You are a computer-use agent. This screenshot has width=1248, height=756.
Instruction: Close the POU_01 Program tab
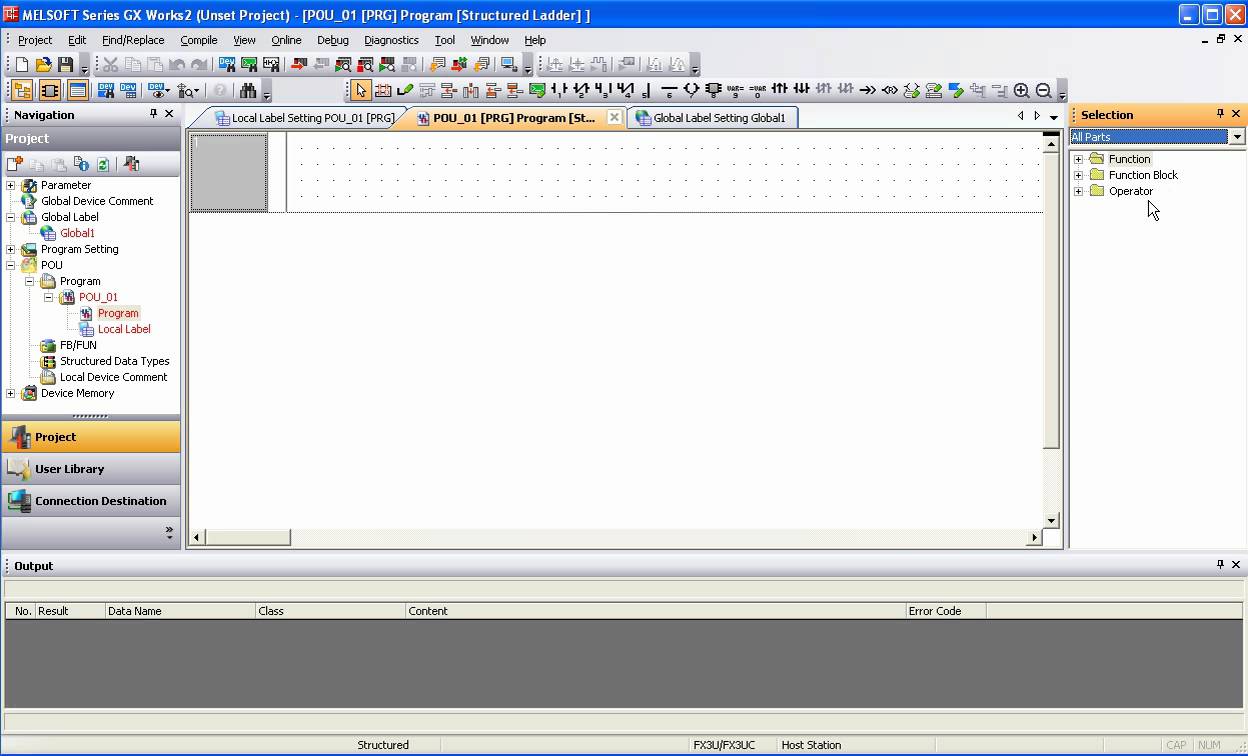[x=614, y=118]
